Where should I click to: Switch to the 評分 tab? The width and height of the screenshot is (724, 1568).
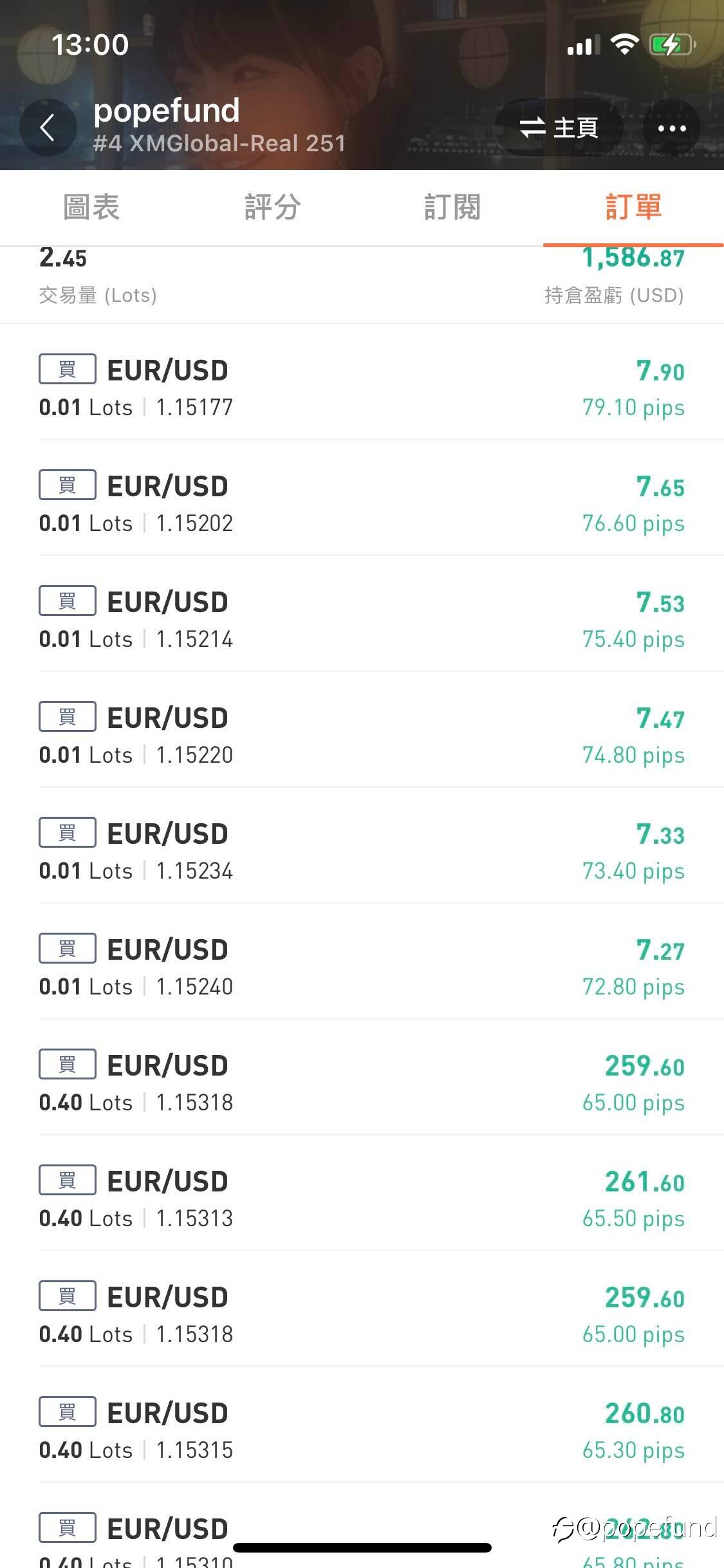pos(272,207)
